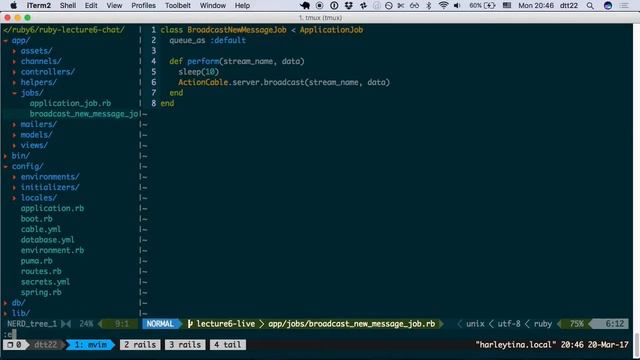Click the Siri icon in menu bar
The height and width of the screenshot is (360, 640).
click(x=608, y=5)
